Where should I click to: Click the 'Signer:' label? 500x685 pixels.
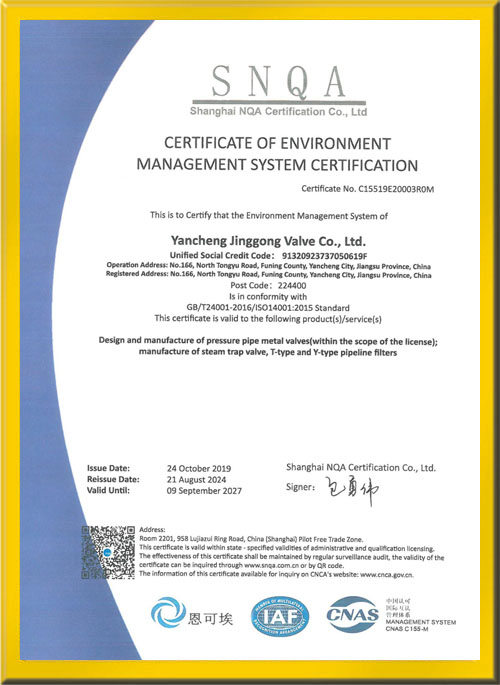point(300,487)
